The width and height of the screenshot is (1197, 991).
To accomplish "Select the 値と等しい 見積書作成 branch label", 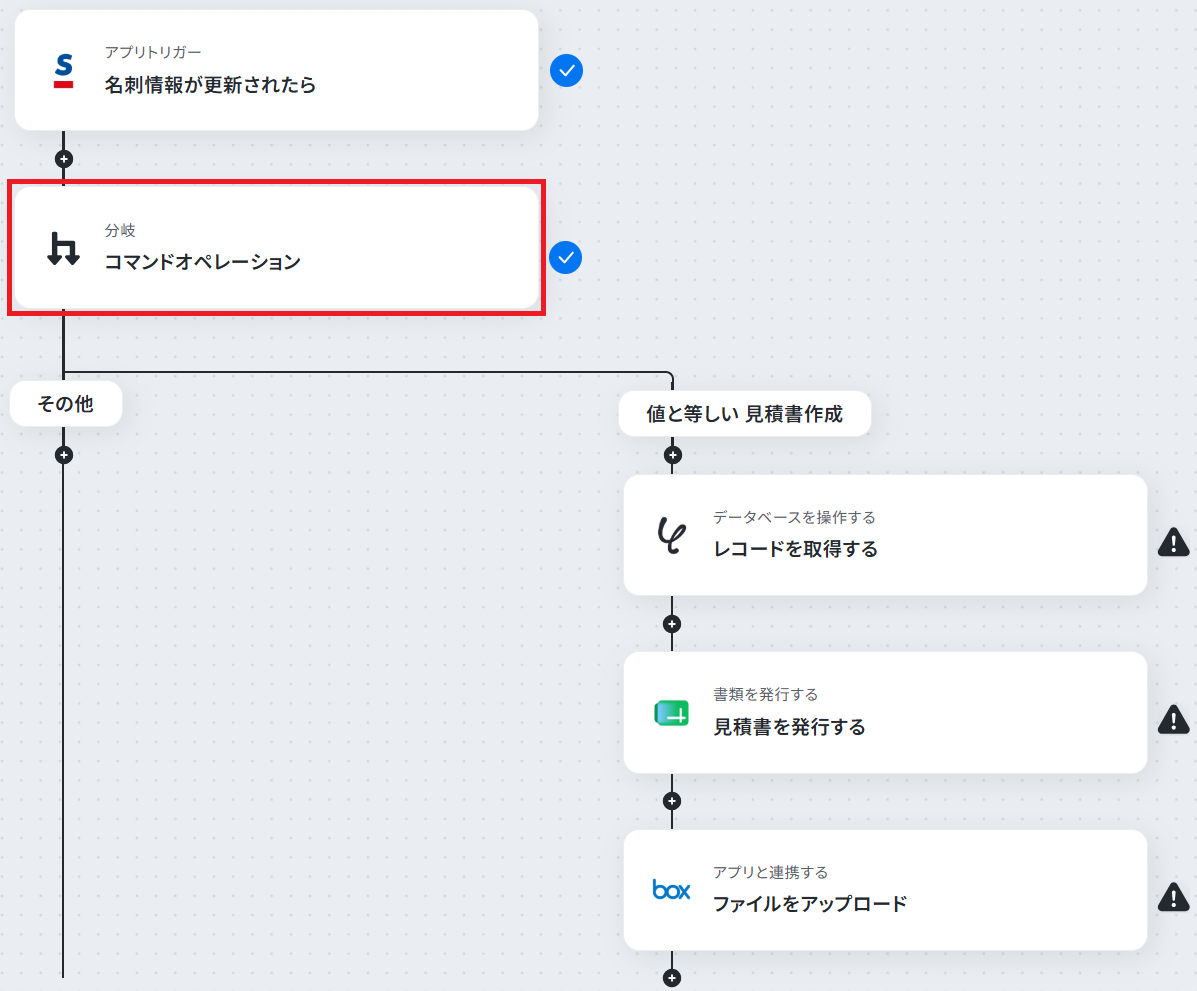I will 744,414.
